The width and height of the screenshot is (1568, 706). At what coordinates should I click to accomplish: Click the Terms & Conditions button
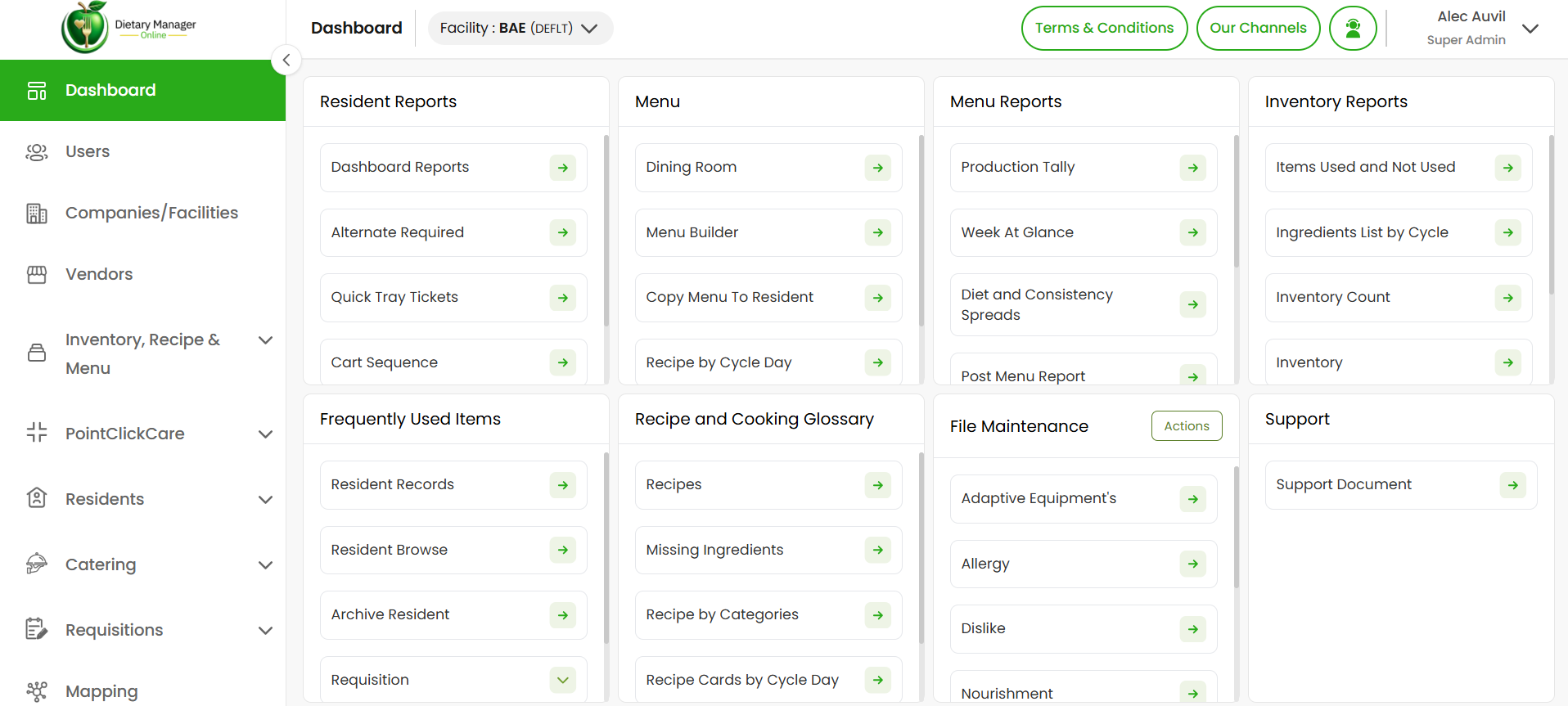pos(1104,29)
